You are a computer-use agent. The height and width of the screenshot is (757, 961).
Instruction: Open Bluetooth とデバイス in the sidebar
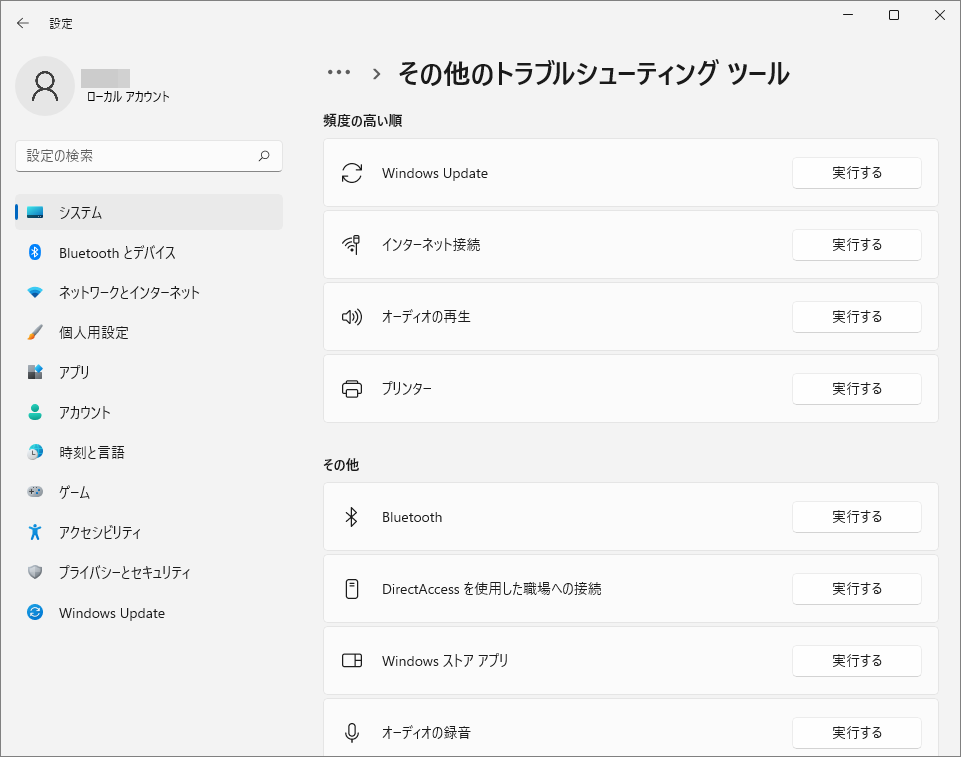117,253
